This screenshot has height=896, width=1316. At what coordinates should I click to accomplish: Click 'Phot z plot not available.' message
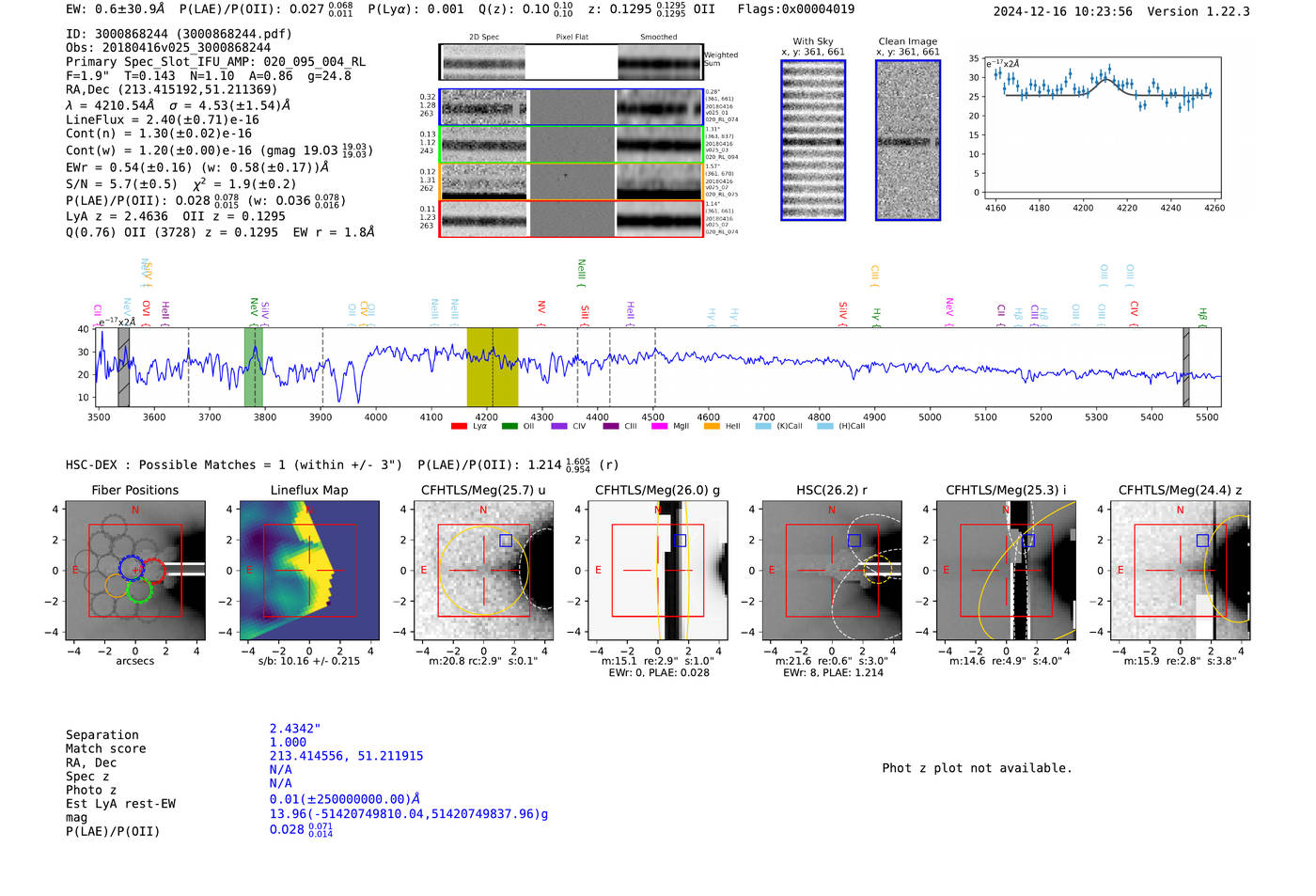coord(977,768)
